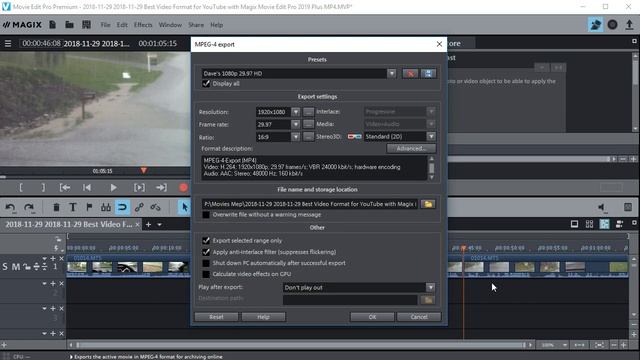Open the round store icon at top right
Screen dimensions: 640x360
coord(612,25)
